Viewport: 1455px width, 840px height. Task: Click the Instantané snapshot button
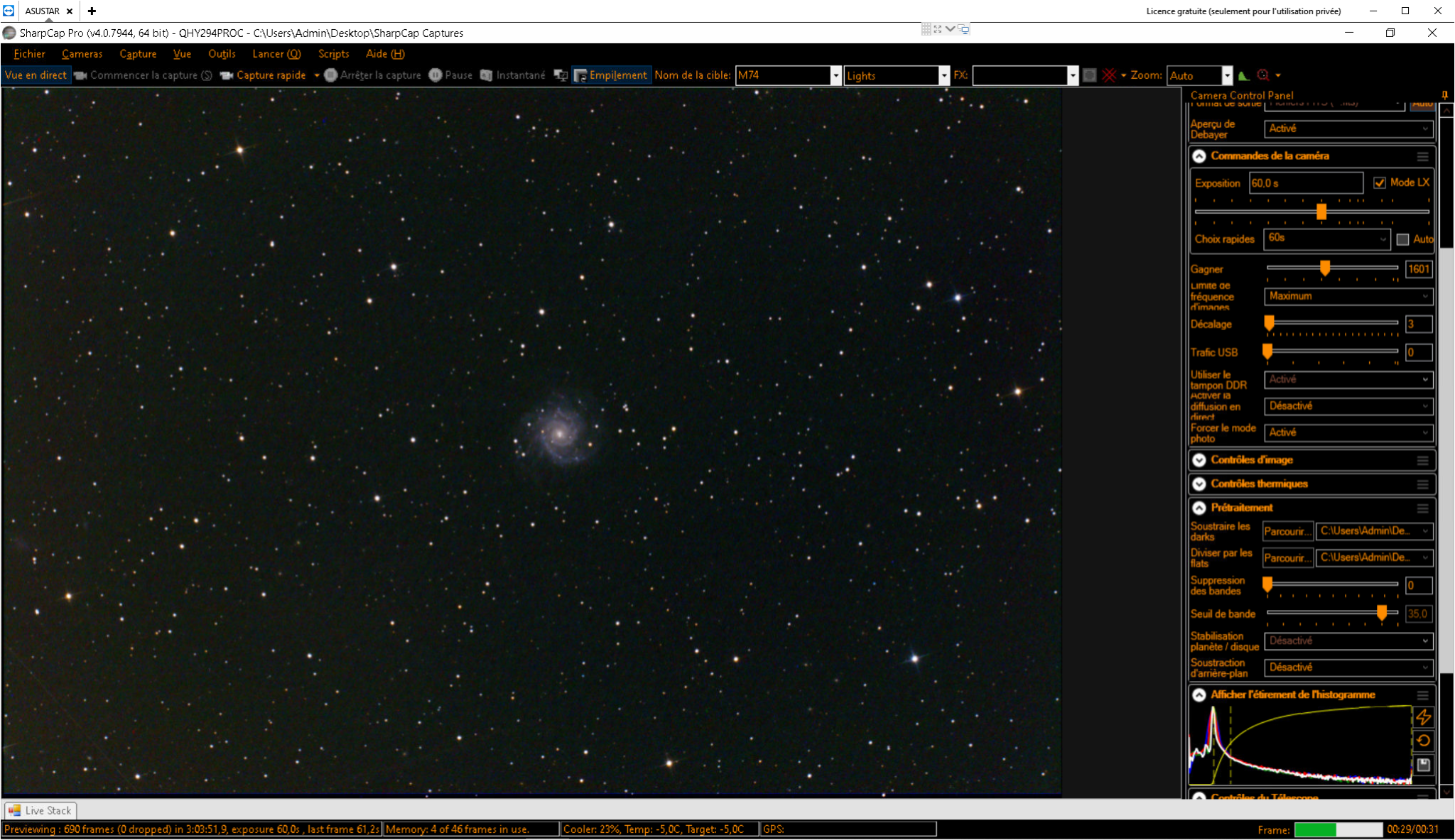(x=513, y=75)
